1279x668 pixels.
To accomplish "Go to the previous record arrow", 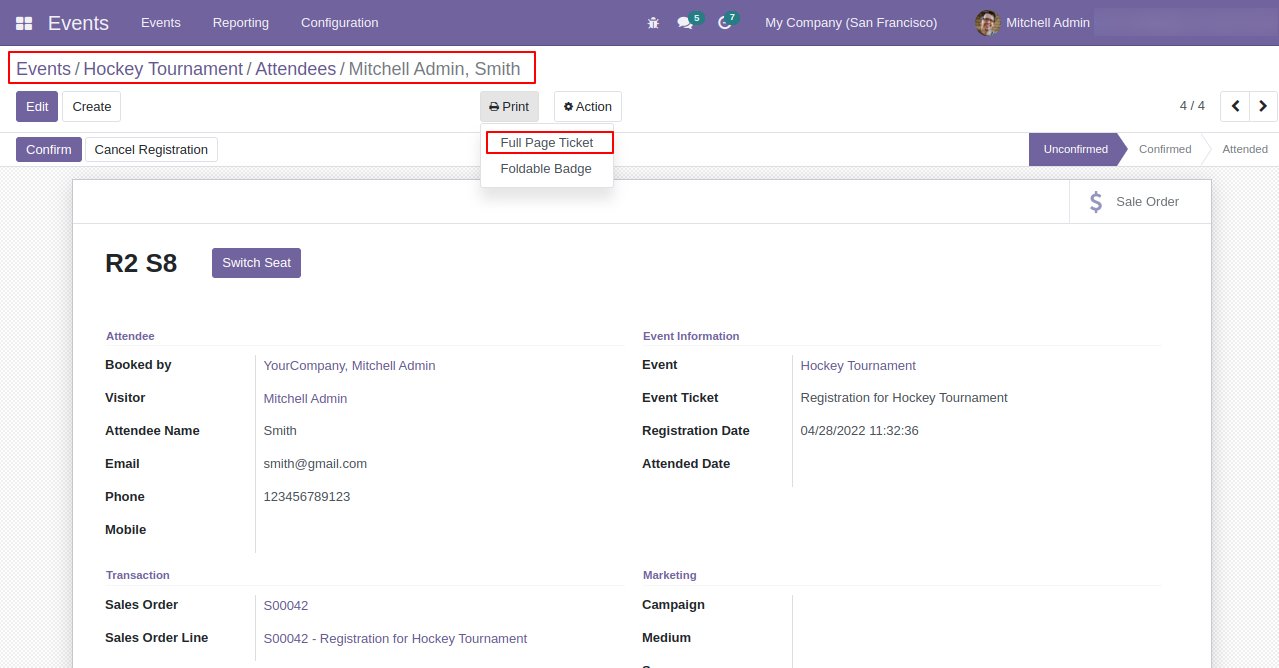I will (1236, 106).
